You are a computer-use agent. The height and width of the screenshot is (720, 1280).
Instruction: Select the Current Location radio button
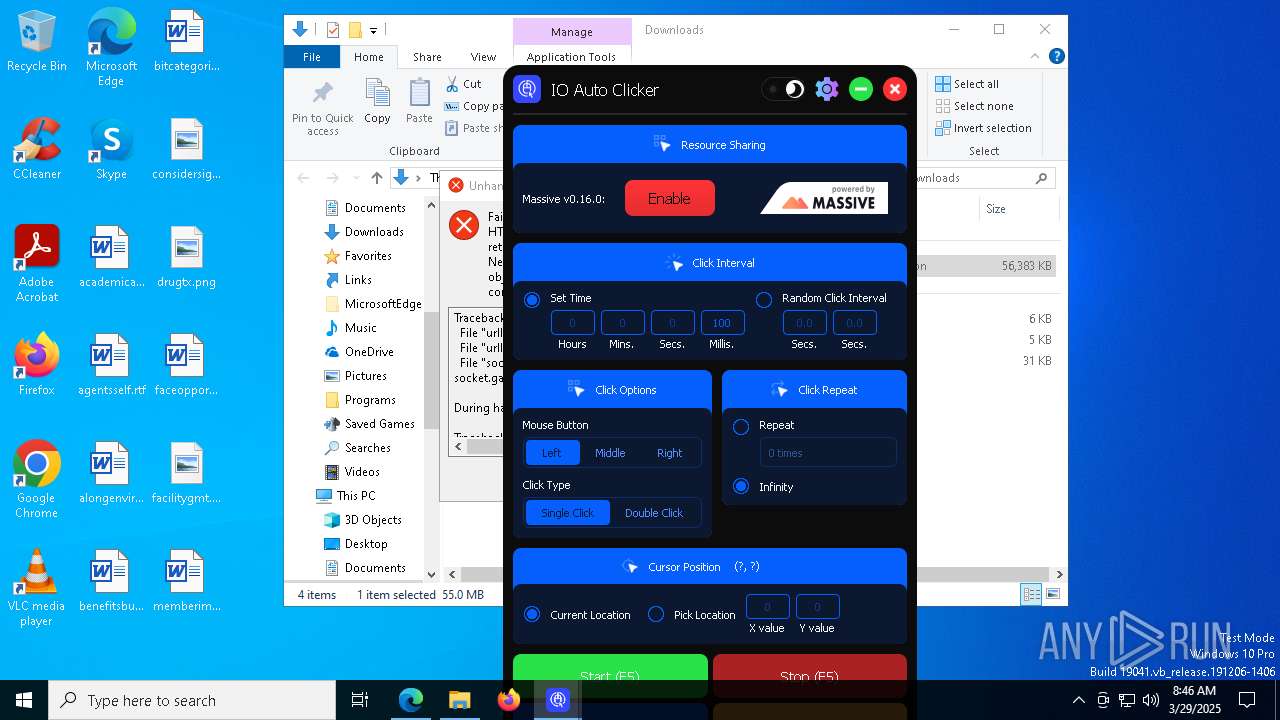coord(532,614)
